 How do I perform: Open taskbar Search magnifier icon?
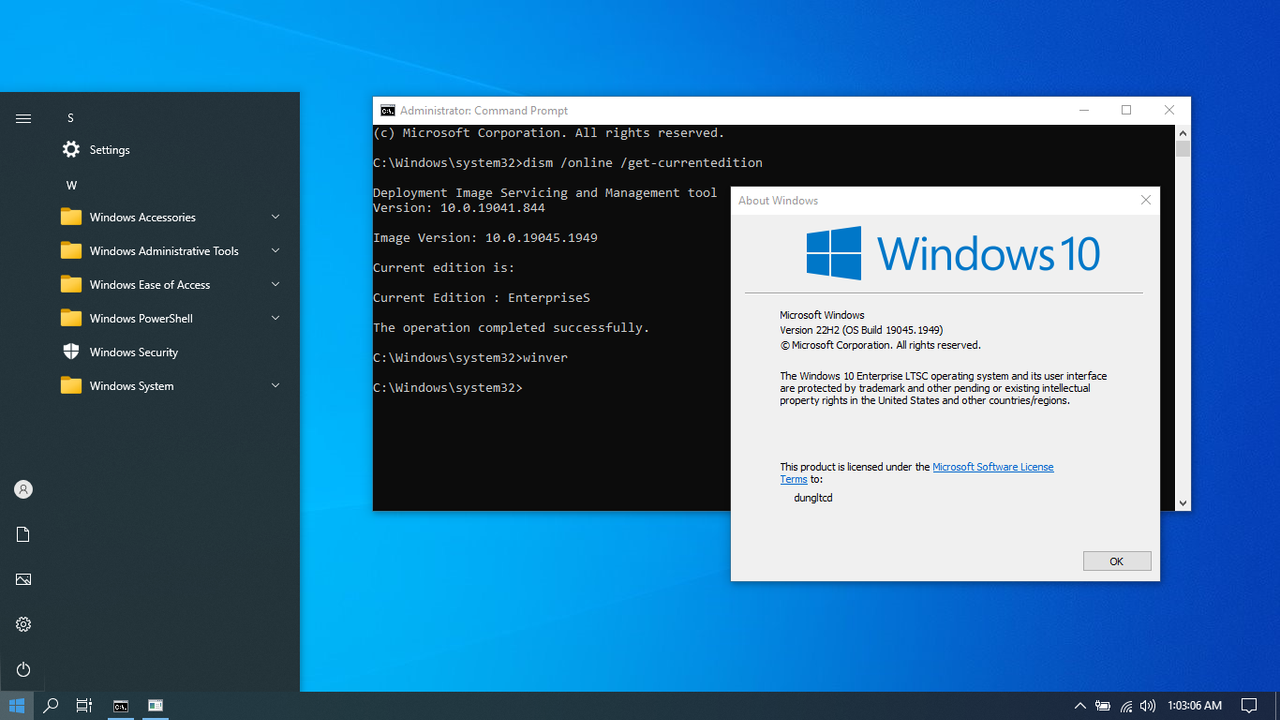pos(51,706)
